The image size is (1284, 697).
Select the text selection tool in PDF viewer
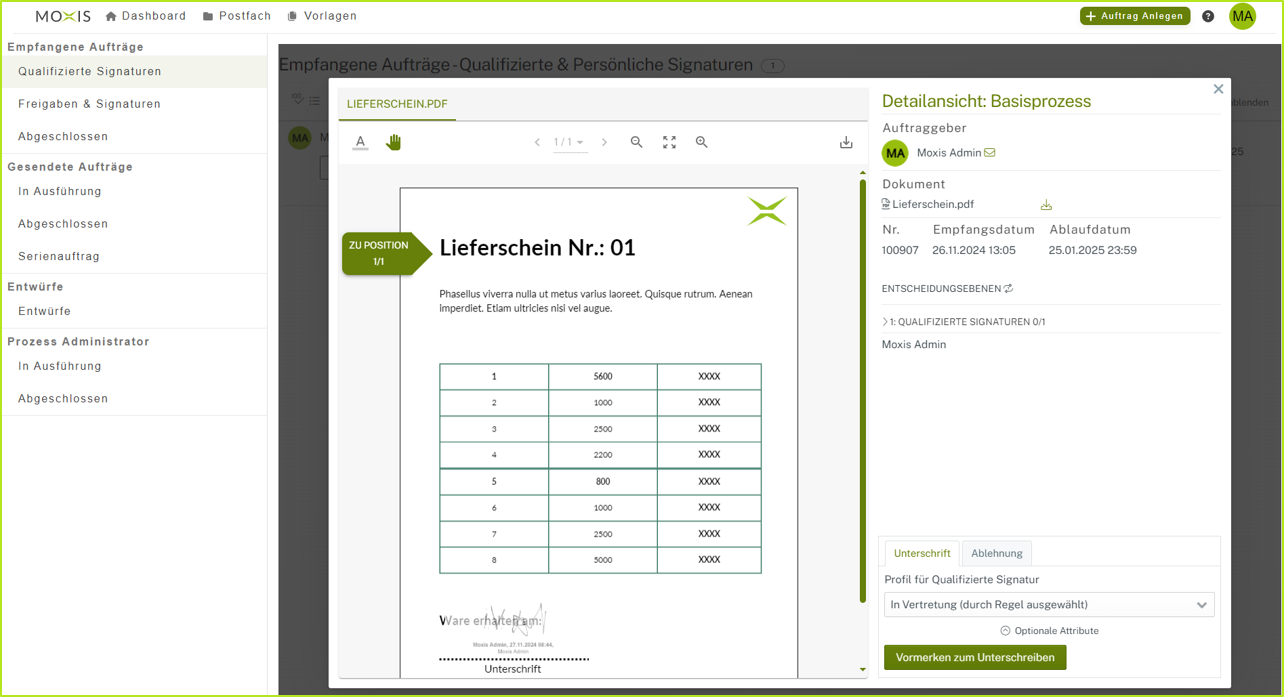(x=361, y=142)
